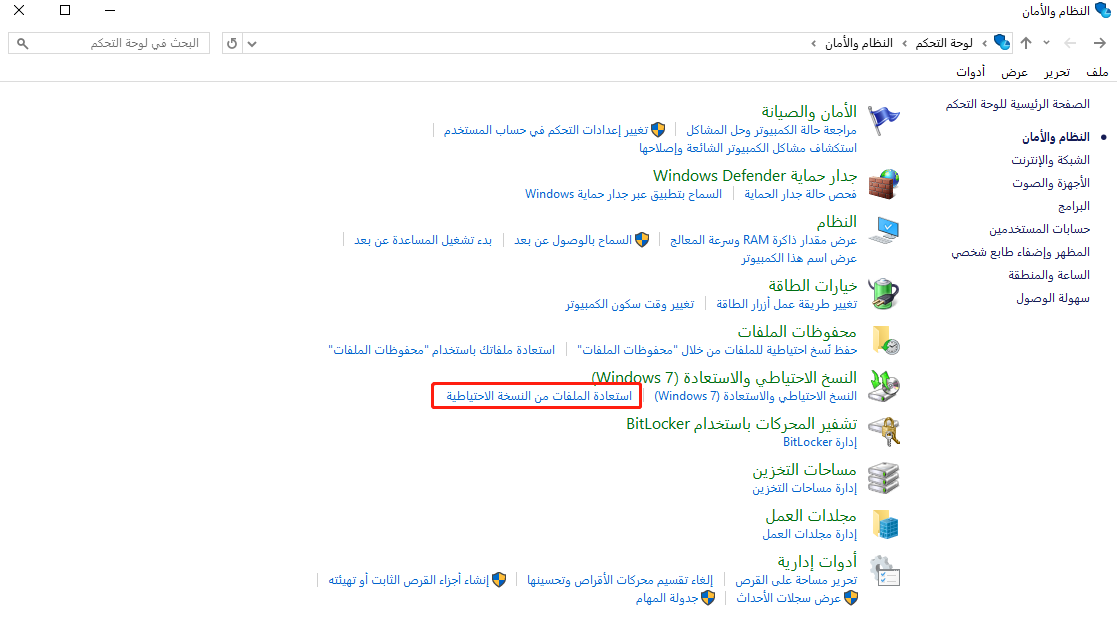Open the عرض menu
This screenshot has width=1117, height=625.
pos(1014,72)
